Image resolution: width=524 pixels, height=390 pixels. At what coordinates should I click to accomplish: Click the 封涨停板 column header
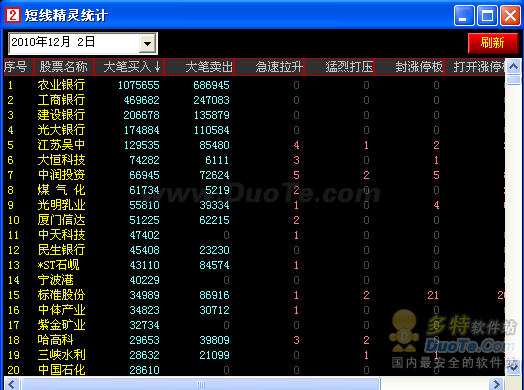[x=409, y=67]
